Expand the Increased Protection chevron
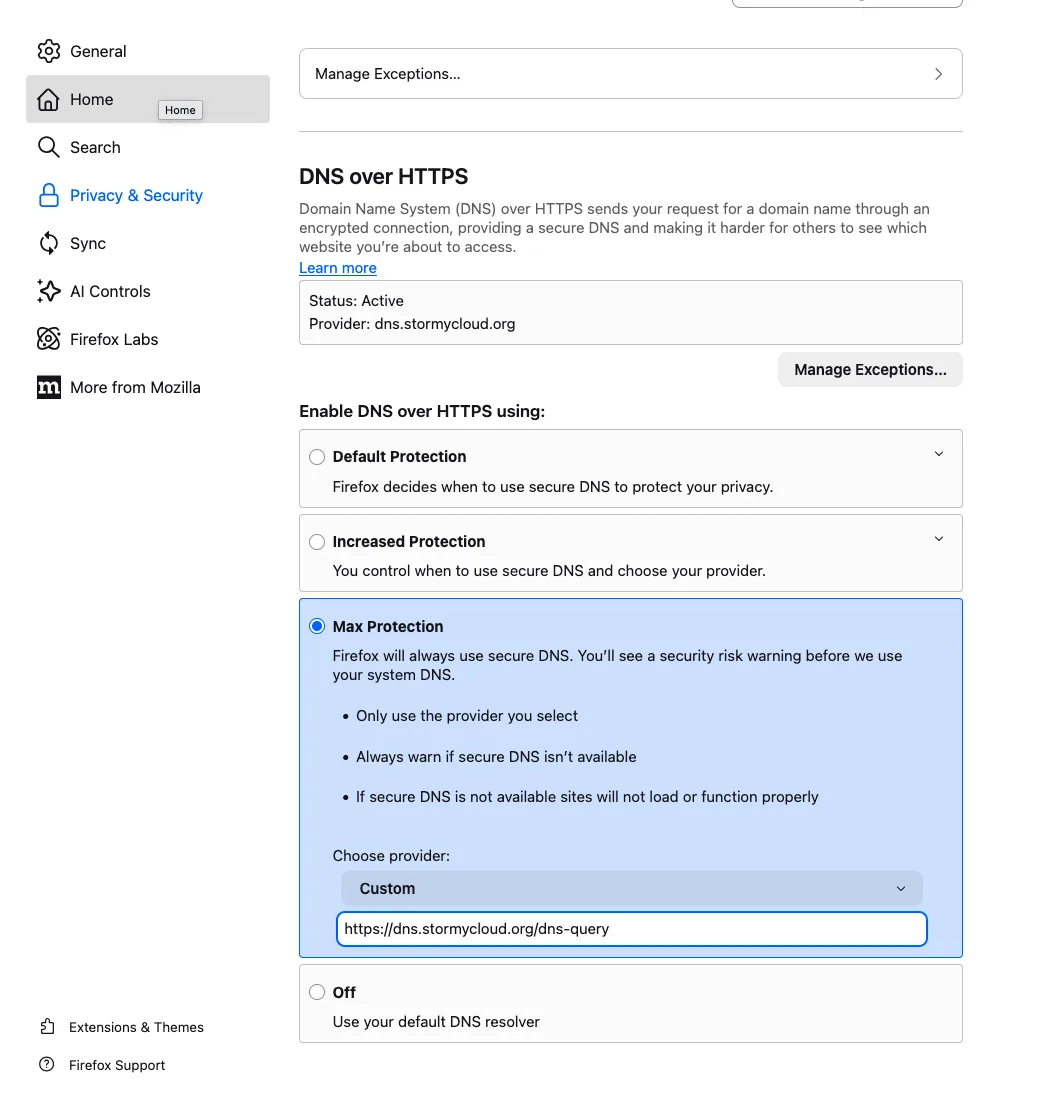Viewport: 1040px width, 1098px height. (x=939, y=538)
